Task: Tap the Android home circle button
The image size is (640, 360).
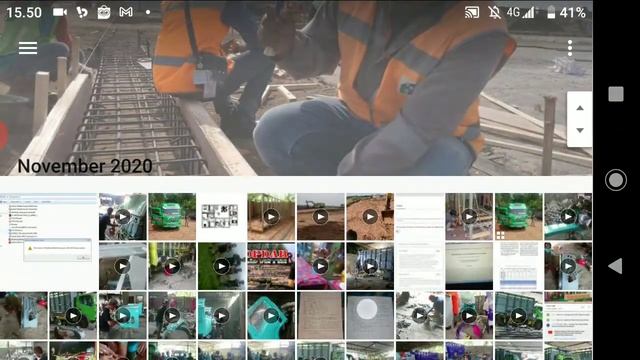Action: pyautogui.click(x=616, y=180)
